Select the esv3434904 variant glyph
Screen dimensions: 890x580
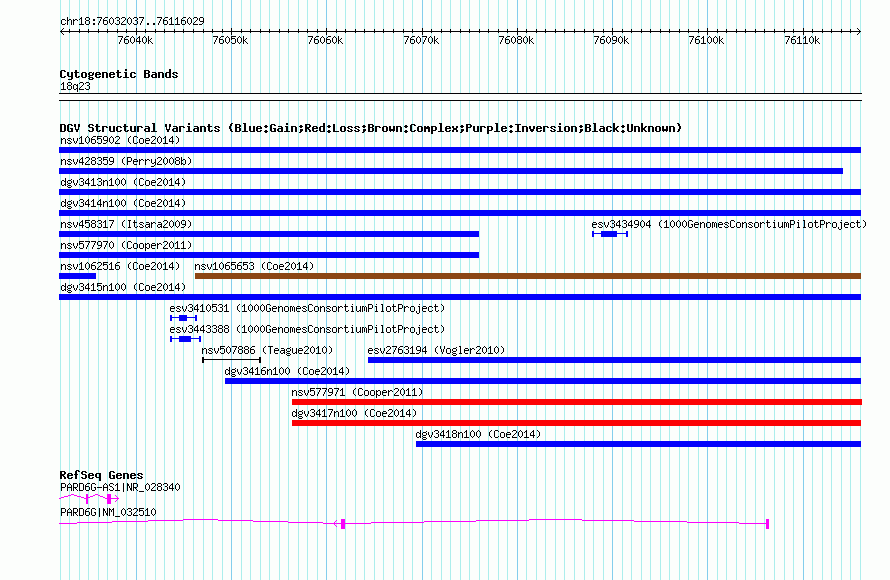pyautogui.click(x=610, y=234)
